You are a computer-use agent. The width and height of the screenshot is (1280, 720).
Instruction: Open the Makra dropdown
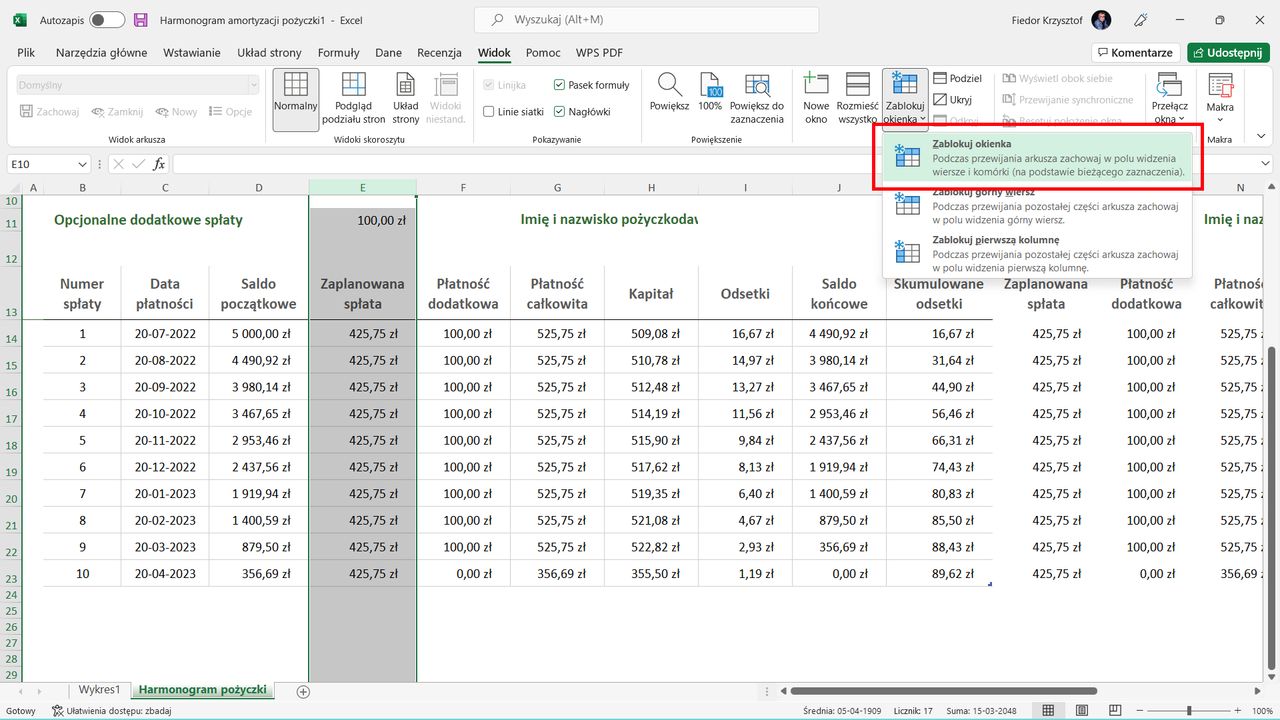[x=1219, y=97]
